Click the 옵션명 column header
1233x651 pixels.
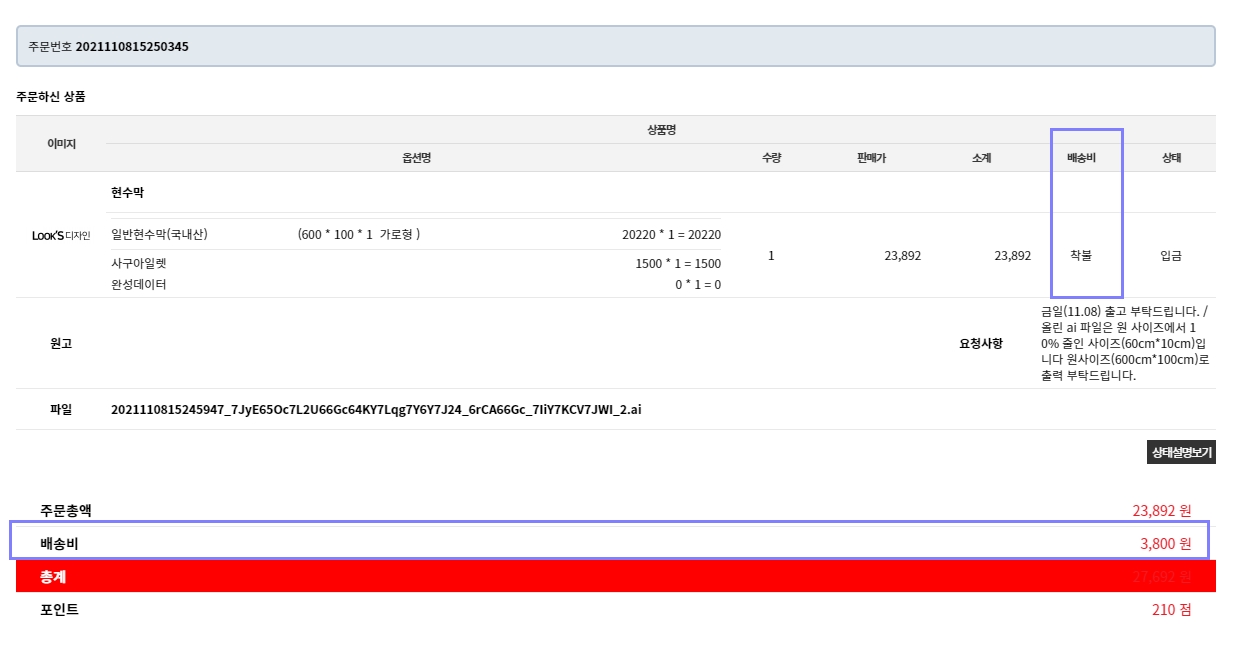pos(417,158)
